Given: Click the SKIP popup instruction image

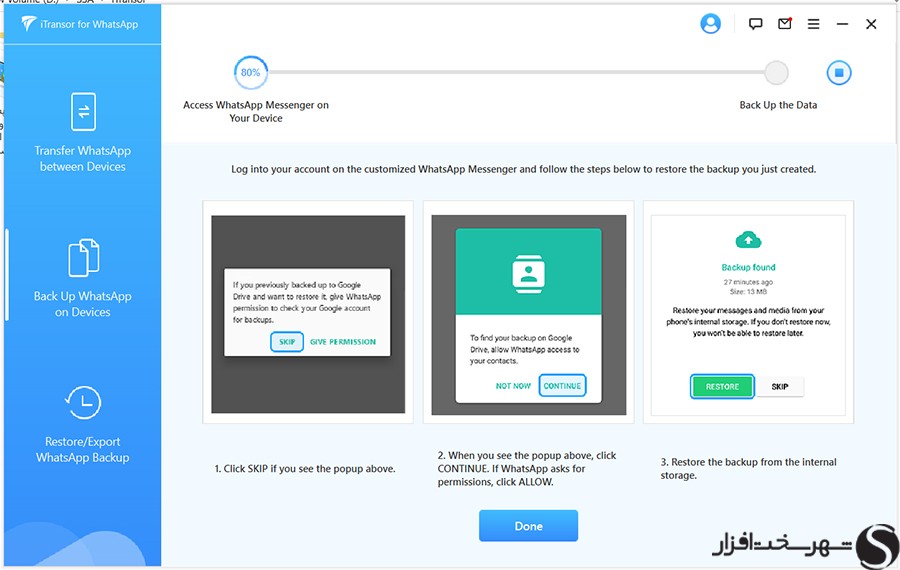Looking at the screenshot, I should point(308,314).
